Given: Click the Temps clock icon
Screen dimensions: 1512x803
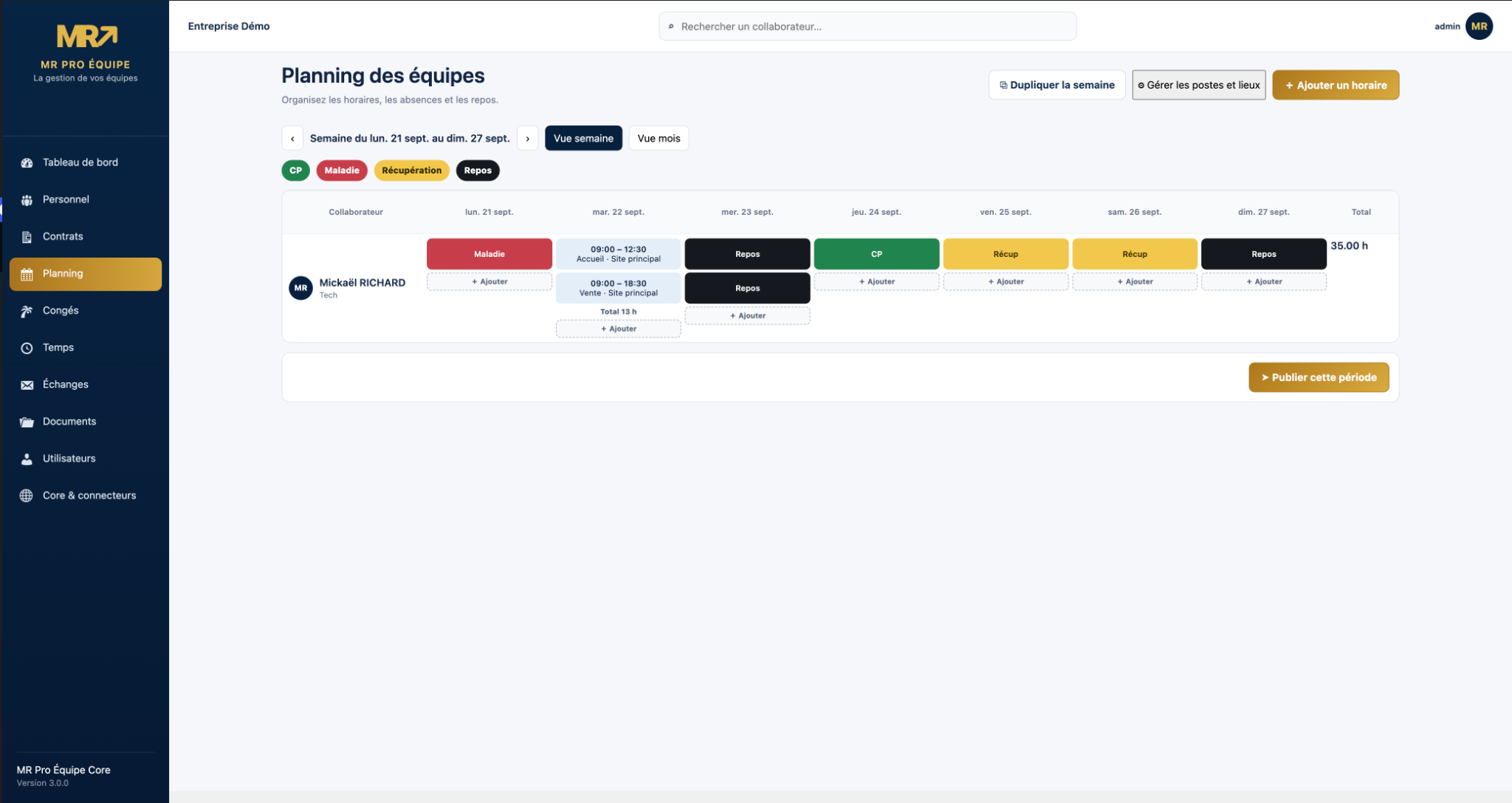Looking at the screenshot, I should pyautogui.click(x=27, y=348).
